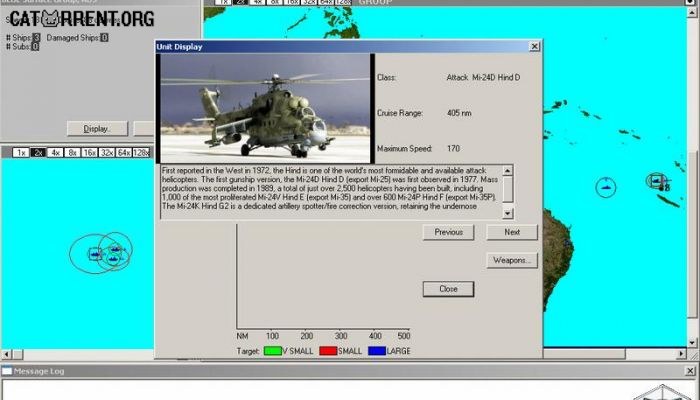The image size is (700, 400).
Task: Click main map vertical scrollbar thumb
Action: coord(692,234)
